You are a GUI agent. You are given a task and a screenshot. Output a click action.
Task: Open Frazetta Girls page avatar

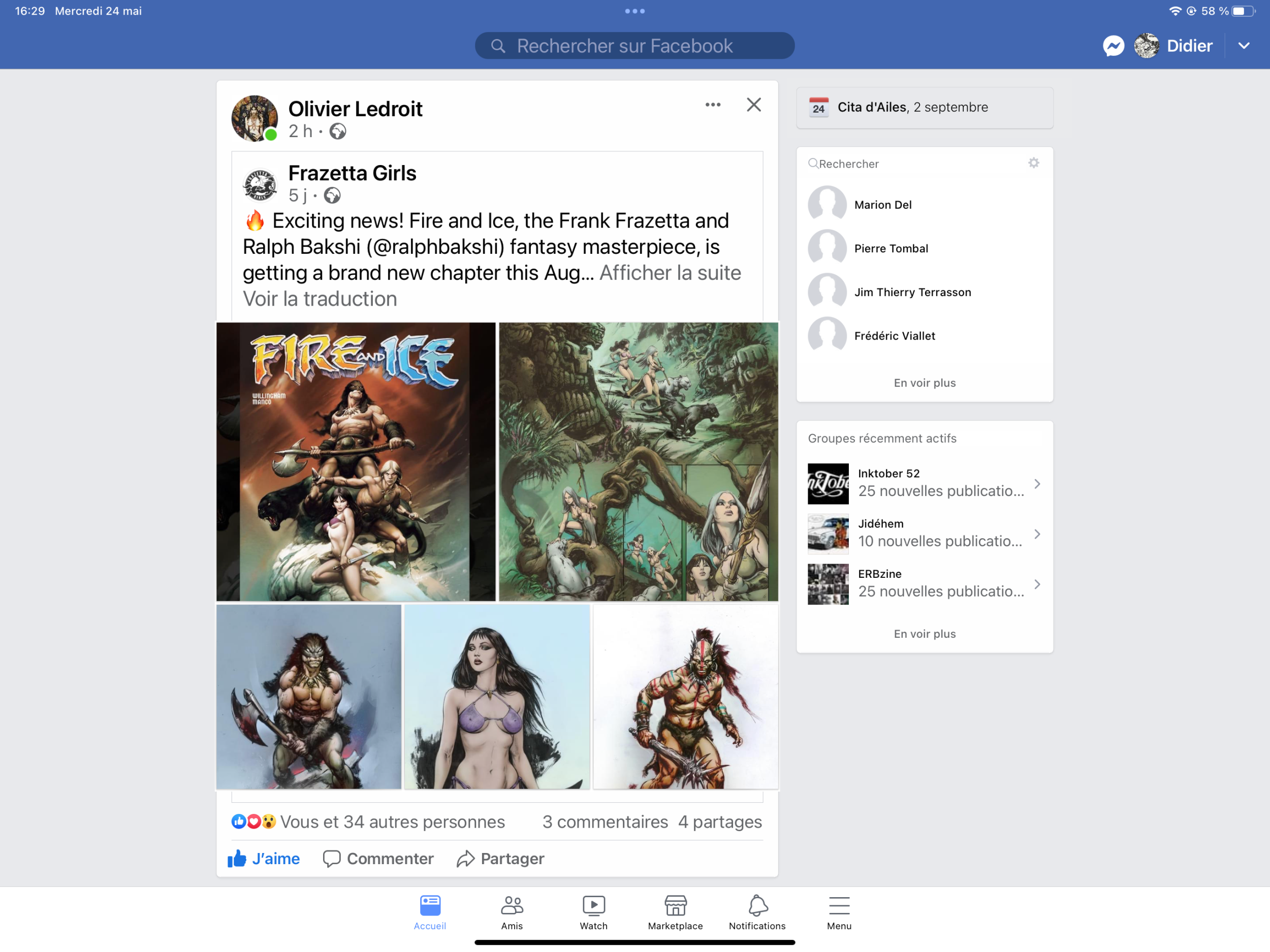point(260,185)
